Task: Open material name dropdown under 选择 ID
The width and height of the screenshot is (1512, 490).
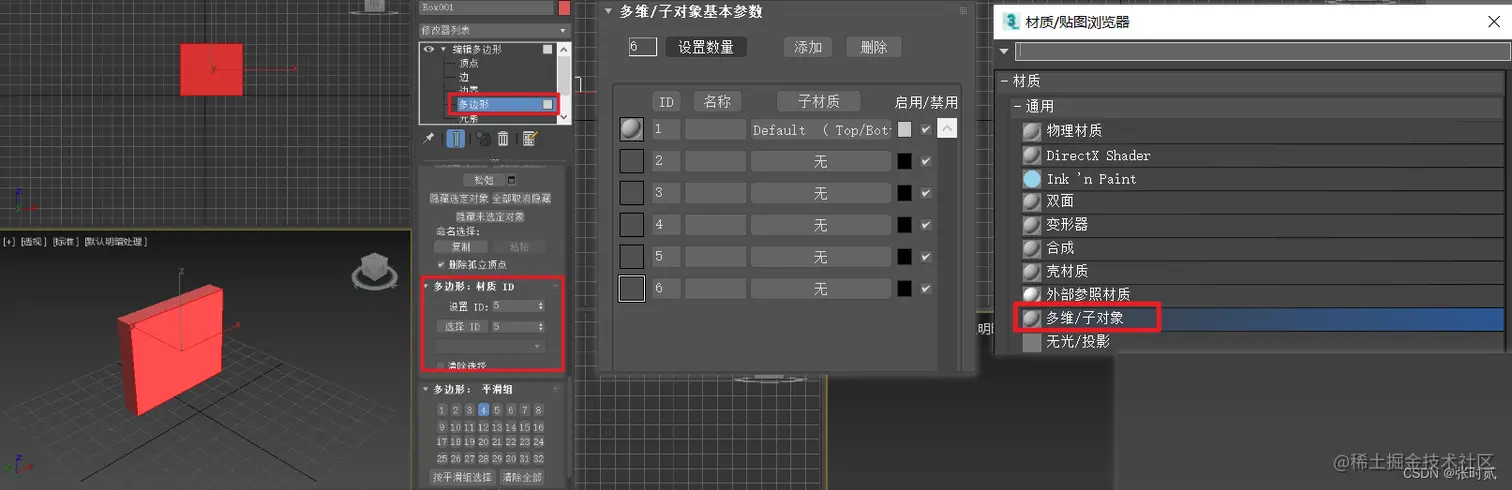Action: (x=490, y=346)
